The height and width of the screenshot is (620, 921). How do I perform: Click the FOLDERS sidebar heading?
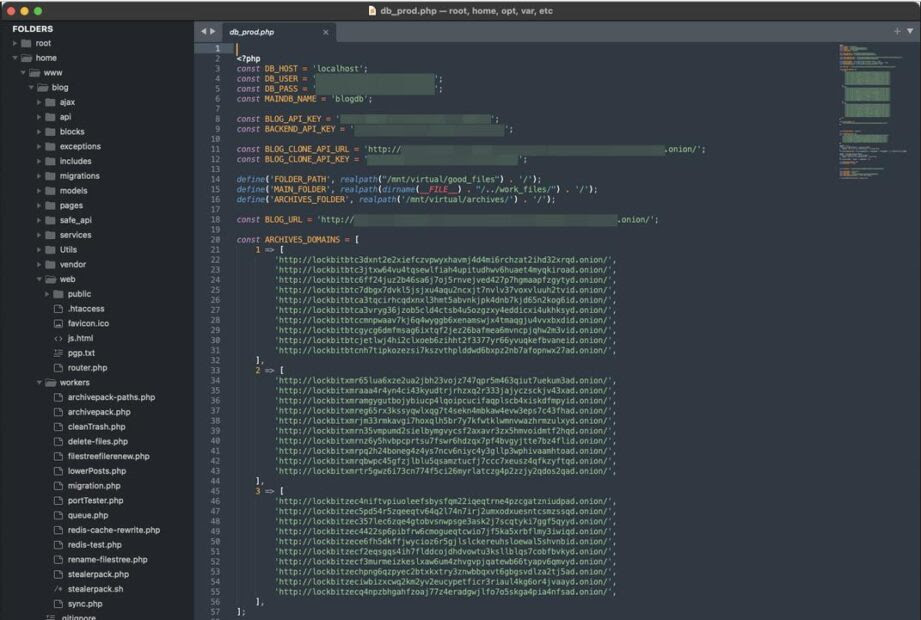coord(32,29)
